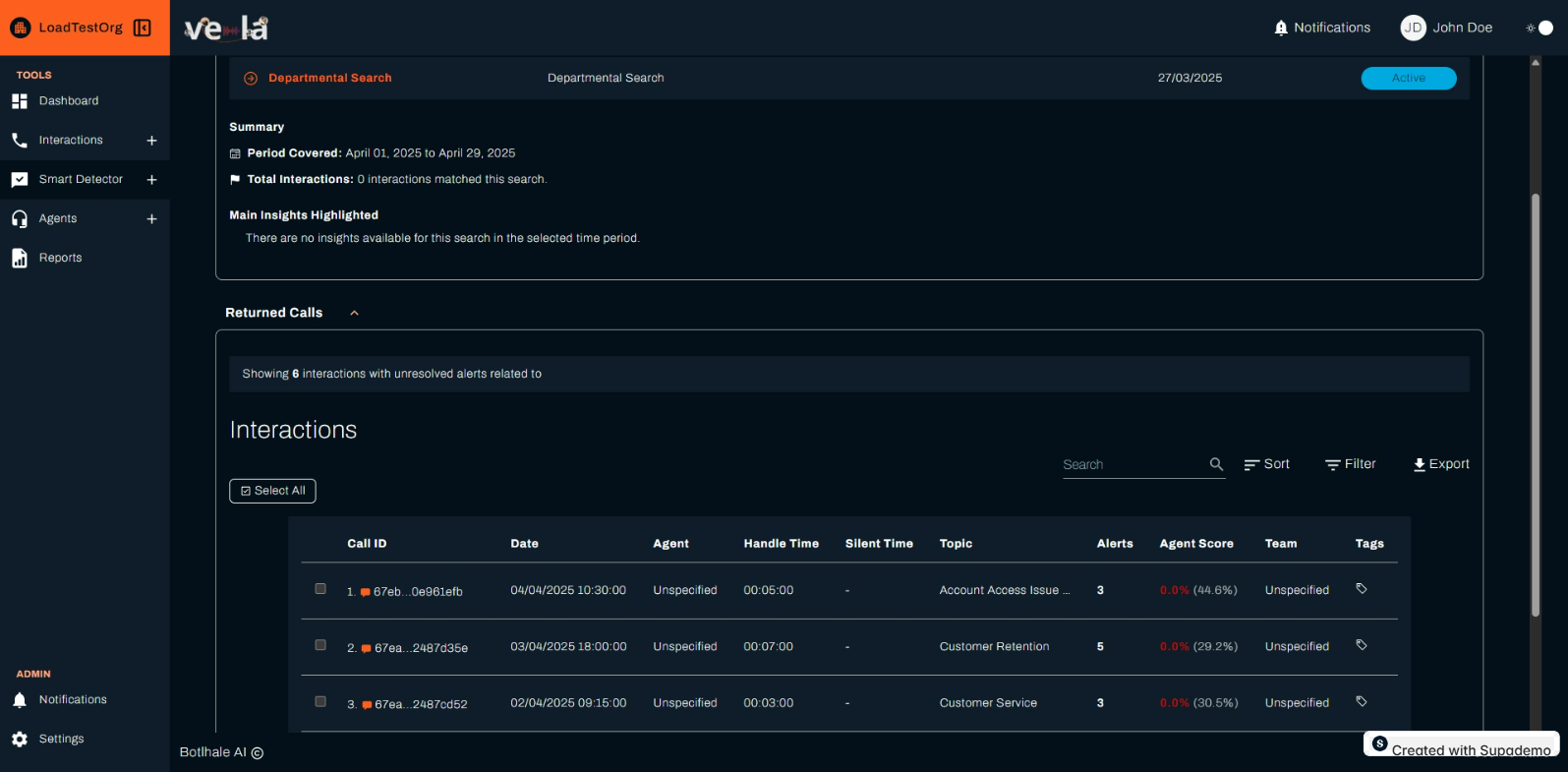This screenshot has height=772, width=1568.
Task: Click topic Account Access Issue cell
Action: [1005, 591]
